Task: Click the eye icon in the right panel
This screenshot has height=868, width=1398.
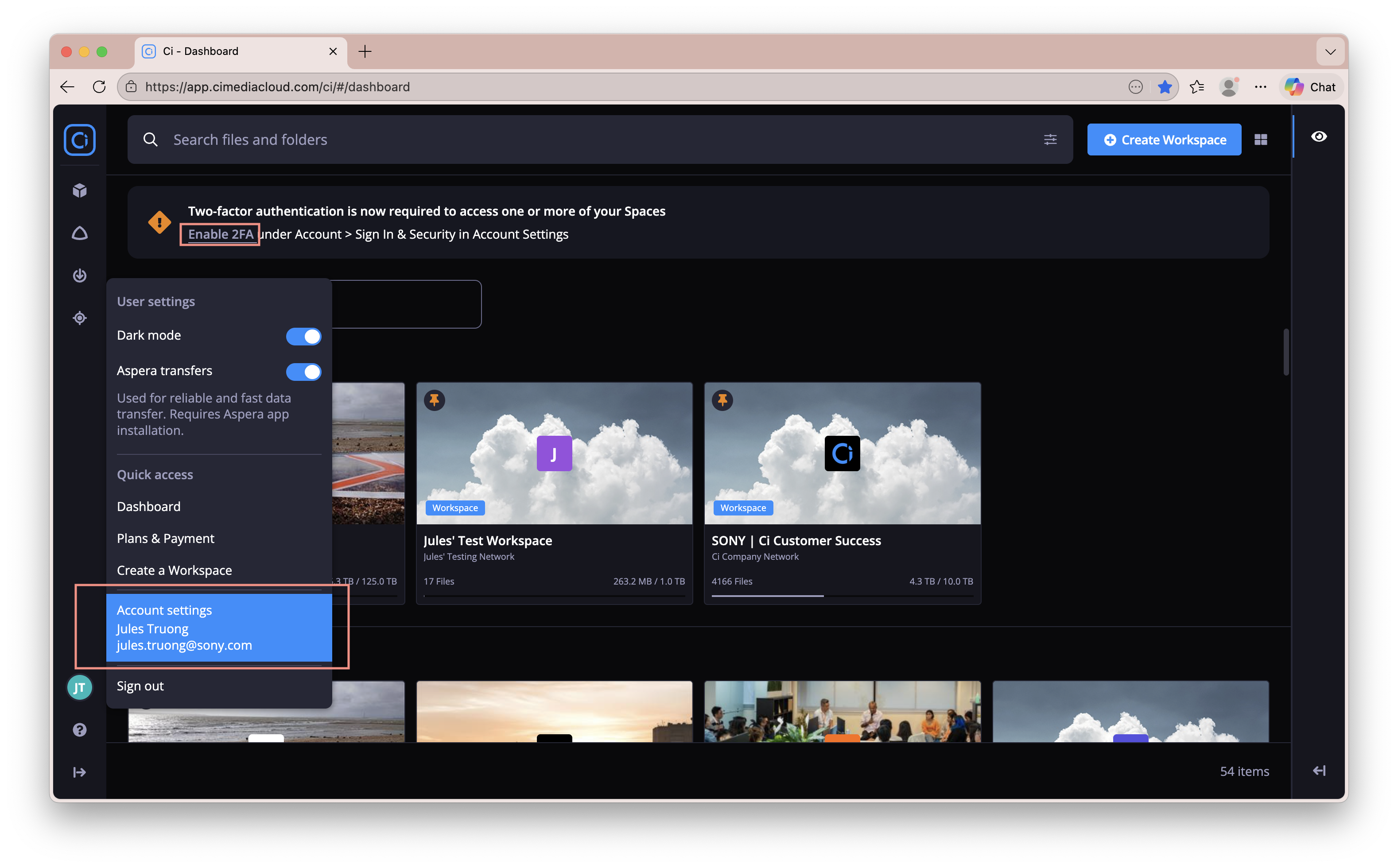Action: point(1319,137)
